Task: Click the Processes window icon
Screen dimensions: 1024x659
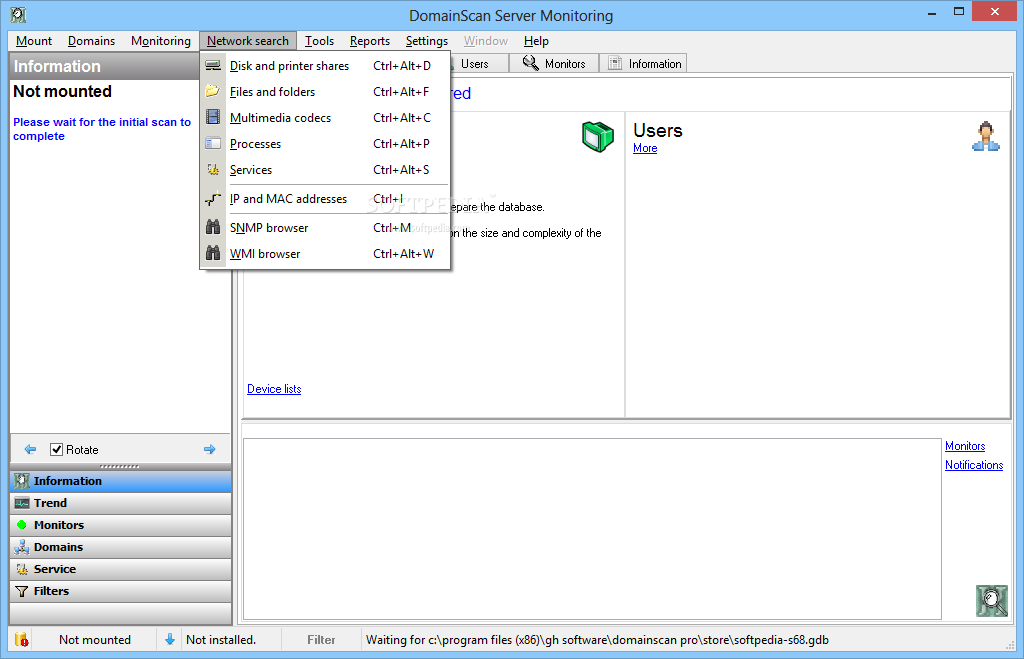Action: coord(213,143)
